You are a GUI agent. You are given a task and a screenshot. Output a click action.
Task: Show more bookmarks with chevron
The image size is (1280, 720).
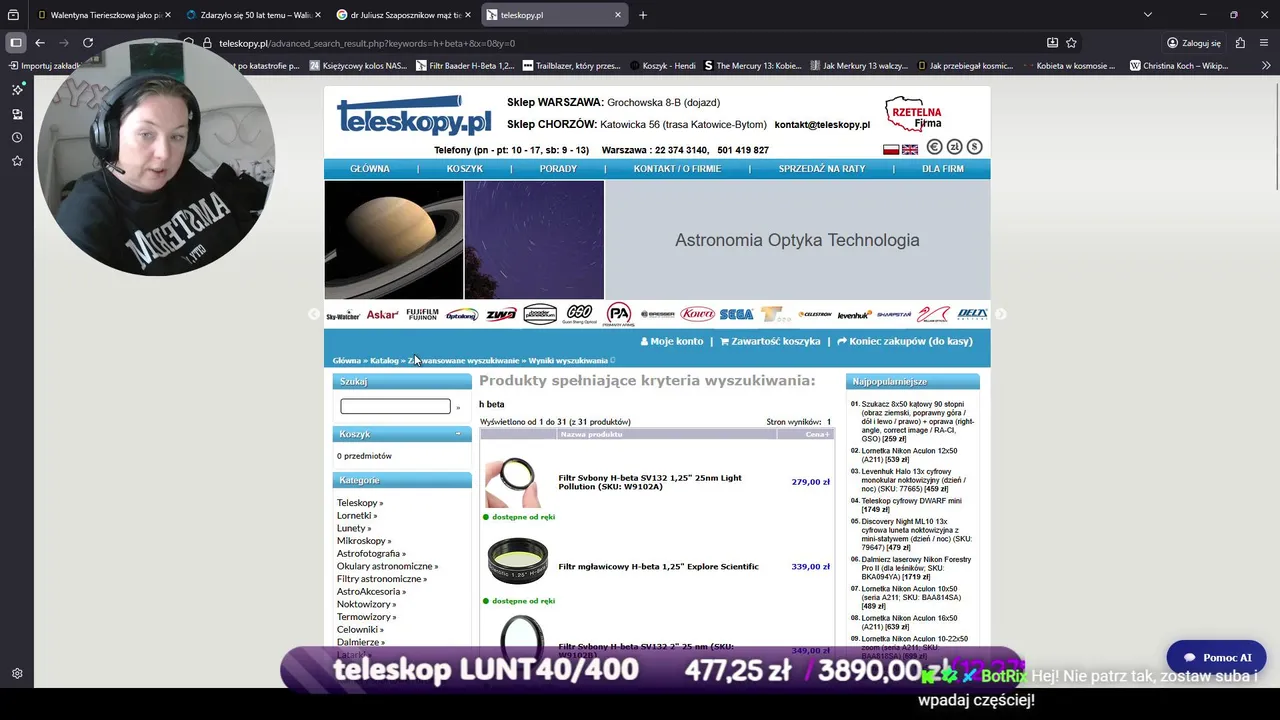tap(1266, 66)
